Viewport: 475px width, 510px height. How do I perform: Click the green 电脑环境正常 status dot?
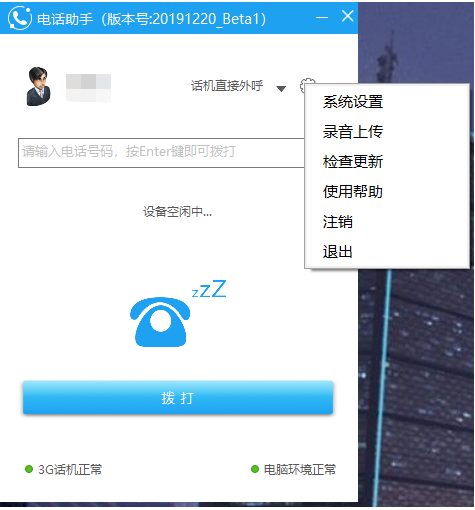tap(255, 469)
